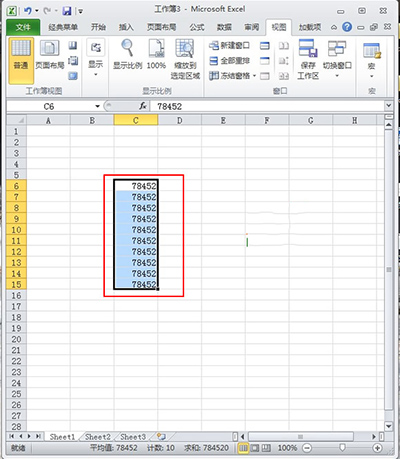Screen dimensions: 400x459
Task: Select column header F
Action: 267,120
